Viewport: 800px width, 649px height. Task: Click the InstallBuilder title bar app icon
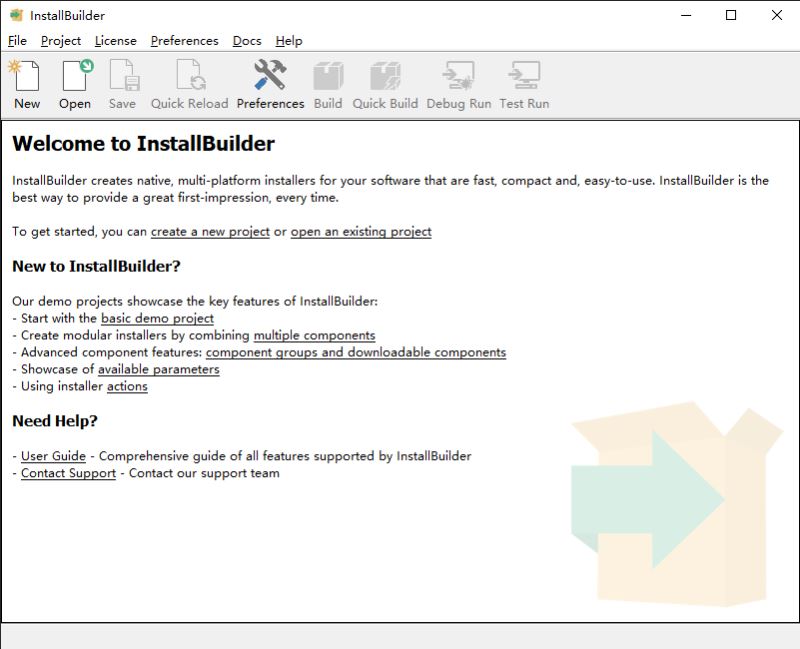[x=16, y=15]
